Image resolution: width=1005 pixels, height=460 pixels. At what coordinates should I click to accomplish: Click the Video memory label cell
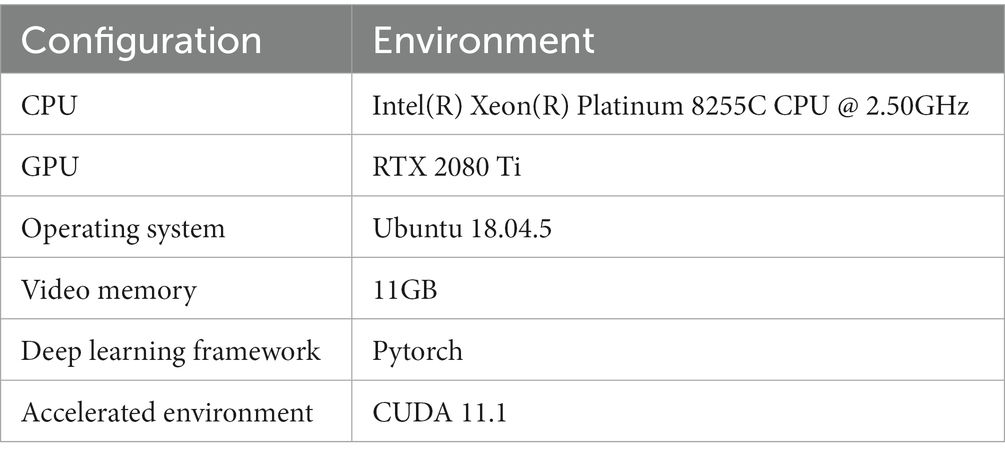(x=108, y=290)
